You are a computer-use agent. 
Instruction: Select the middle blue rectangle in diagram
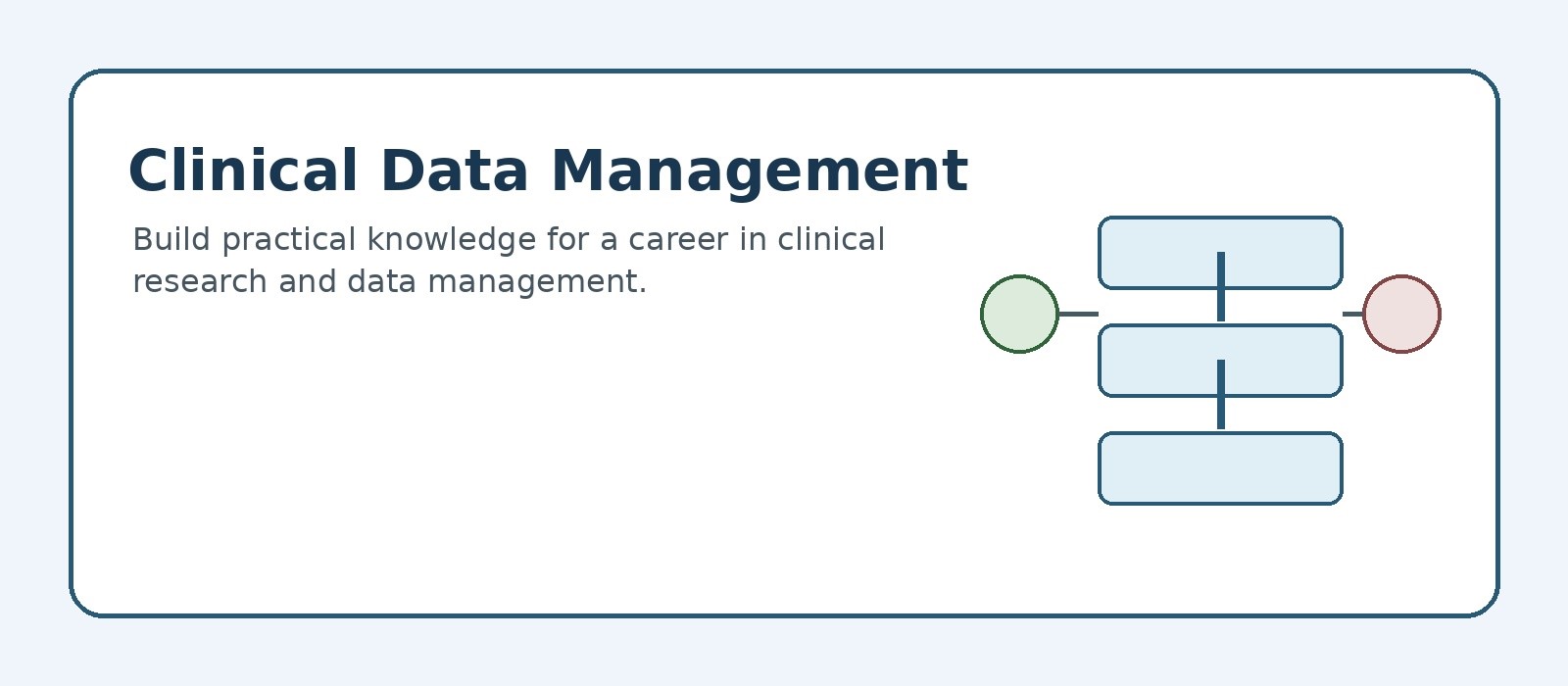[x=1220, y=361]
